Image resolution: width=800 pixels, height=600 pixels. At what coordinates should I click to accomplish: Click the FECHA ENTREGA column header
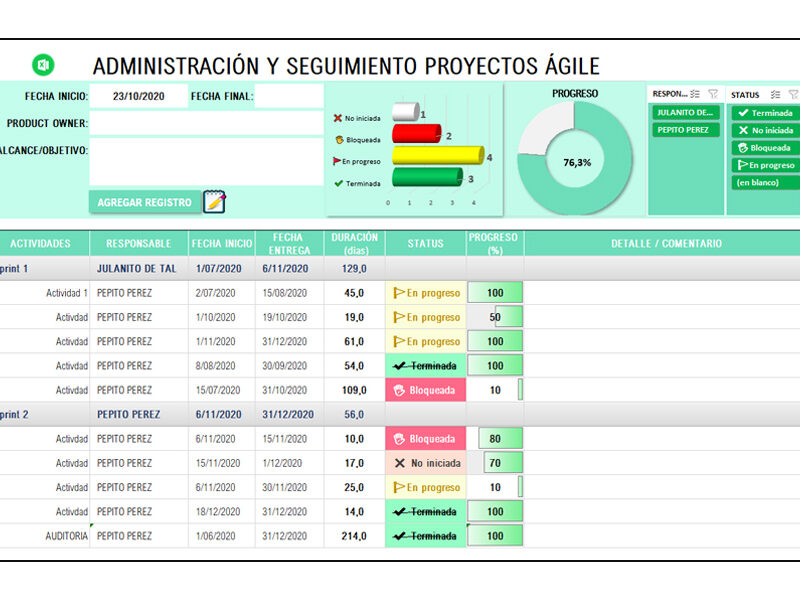tap(289, 243)
